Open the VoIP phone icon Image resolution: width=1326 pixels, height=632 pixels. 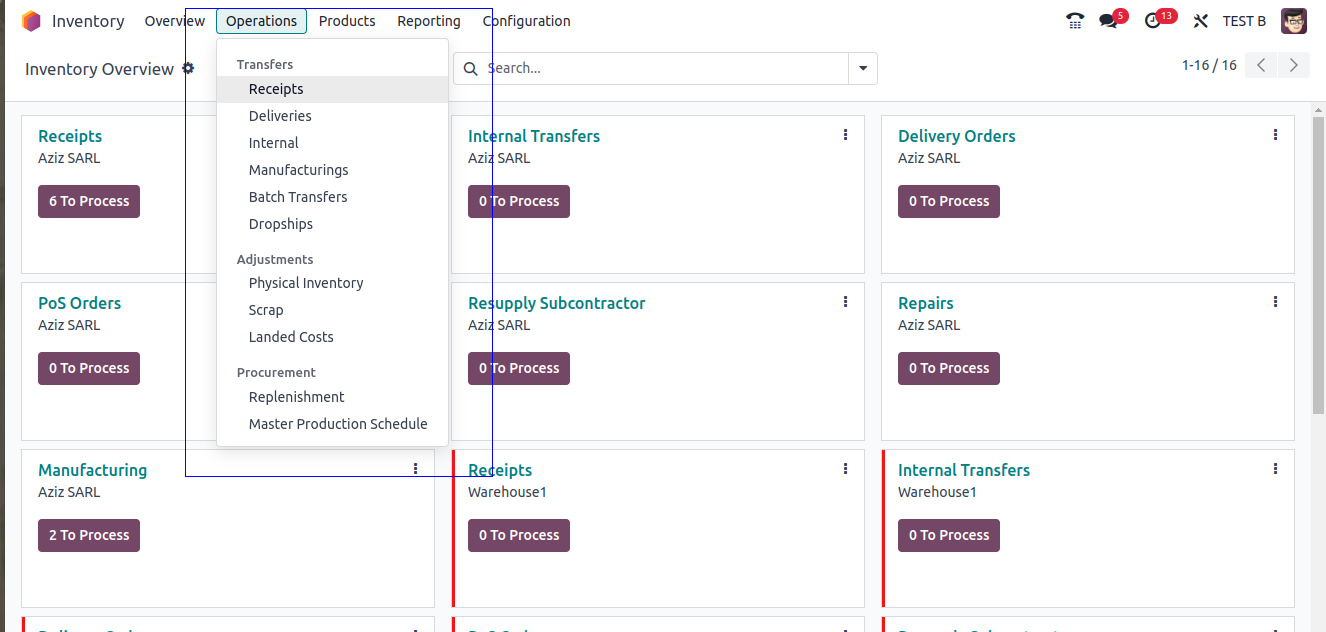1075,21
